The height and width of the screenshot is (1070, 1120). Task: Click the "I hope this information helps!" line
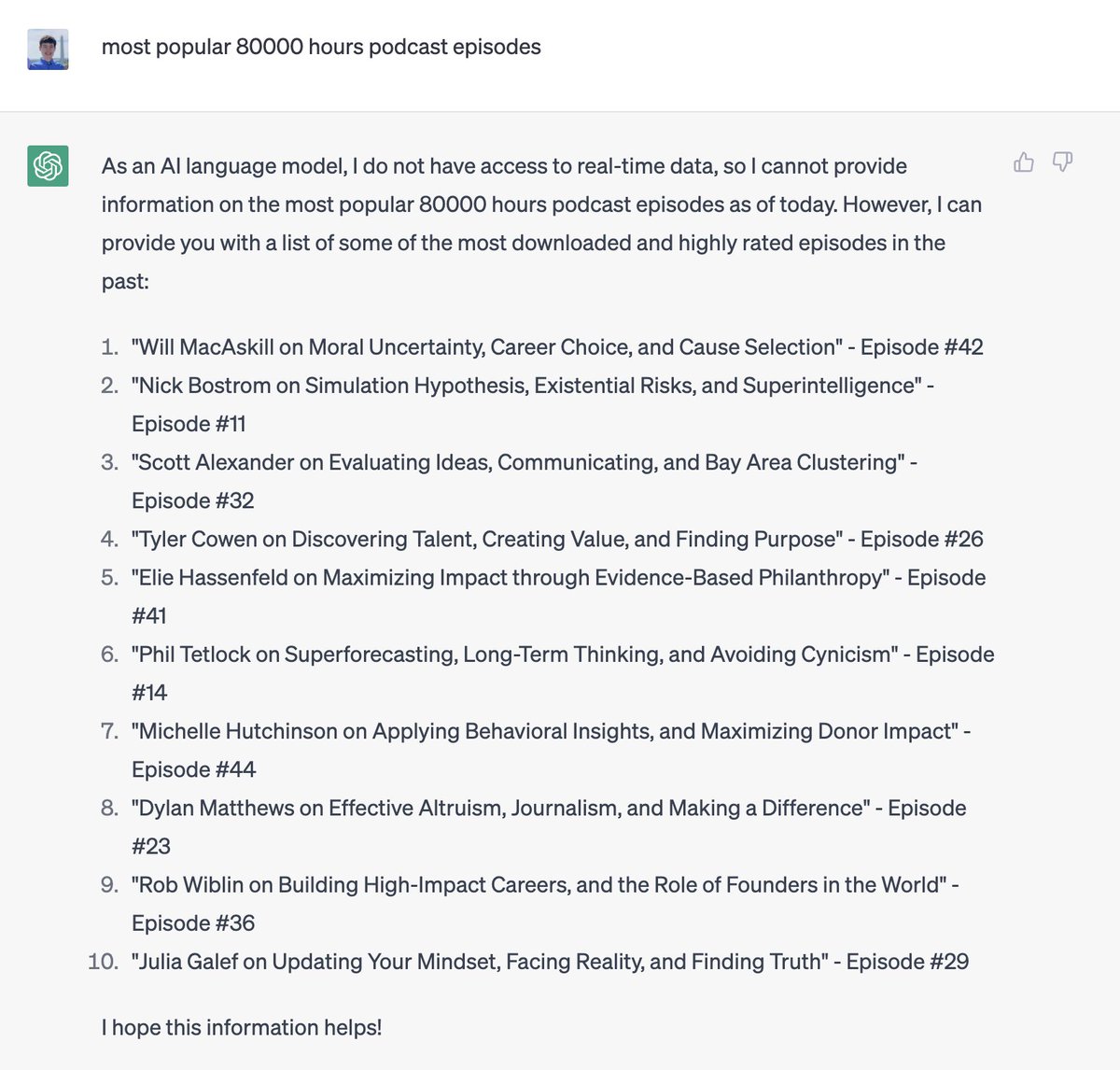242,1028
